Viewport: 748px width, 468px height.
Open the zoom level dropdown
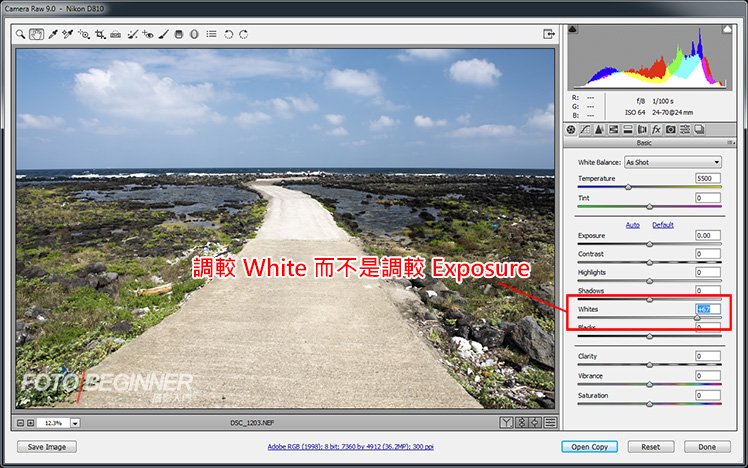(75, 423)
